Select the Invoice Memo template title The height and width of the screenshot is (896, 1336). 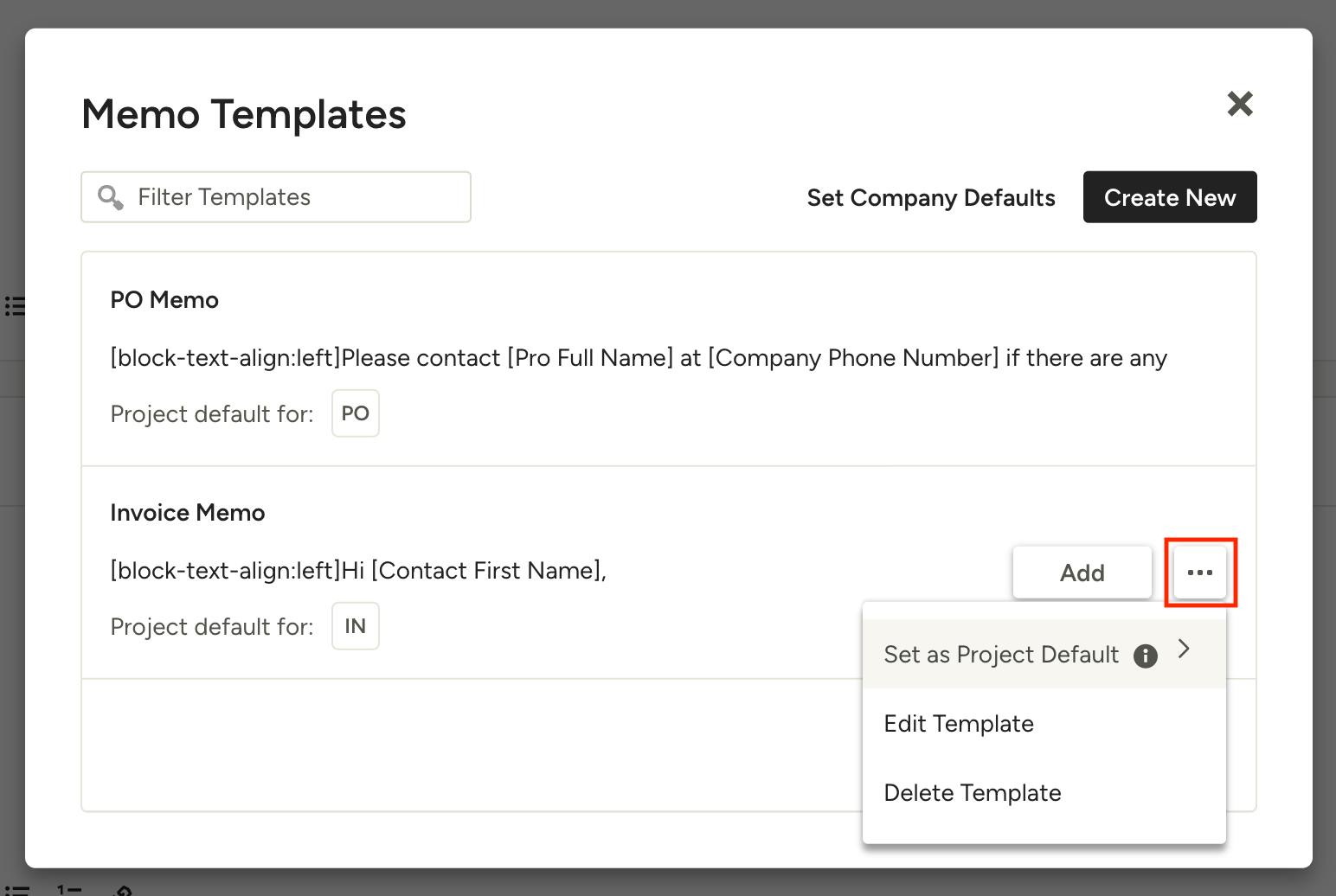click(x=187, y=512)
